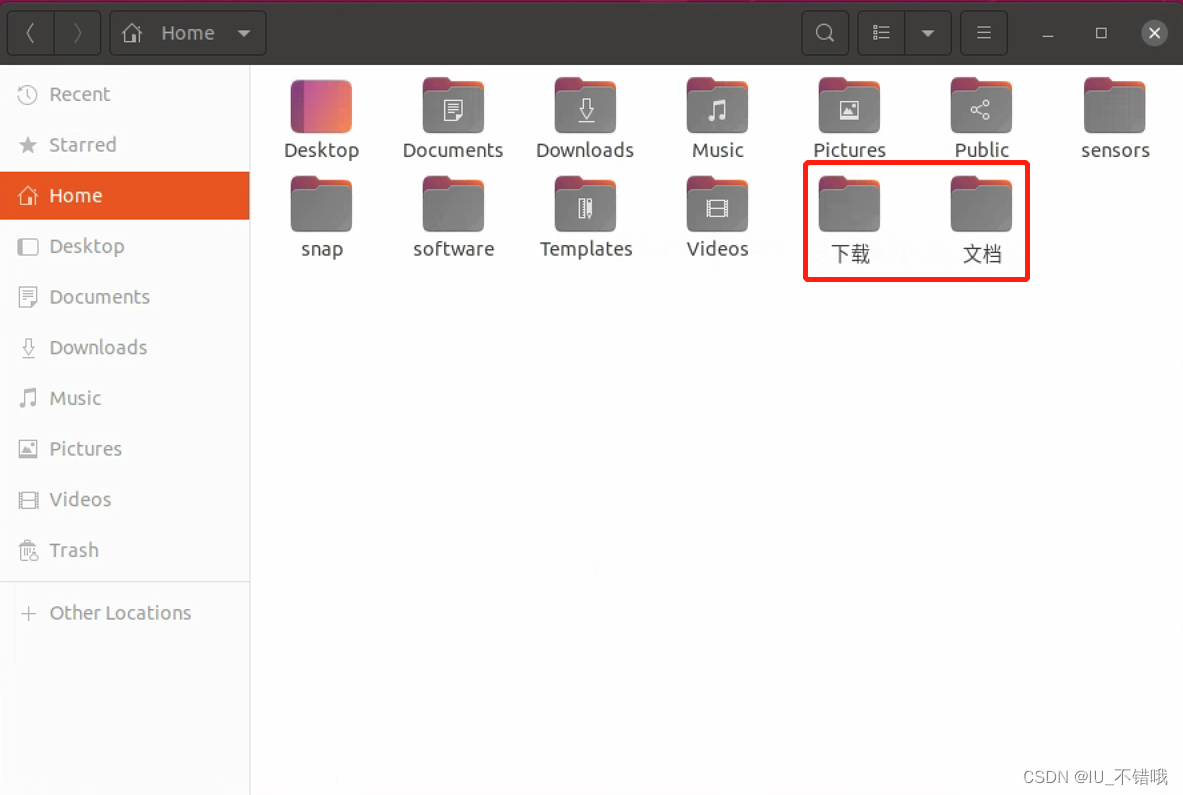Go back with the left arrow button

coord(31,33)
